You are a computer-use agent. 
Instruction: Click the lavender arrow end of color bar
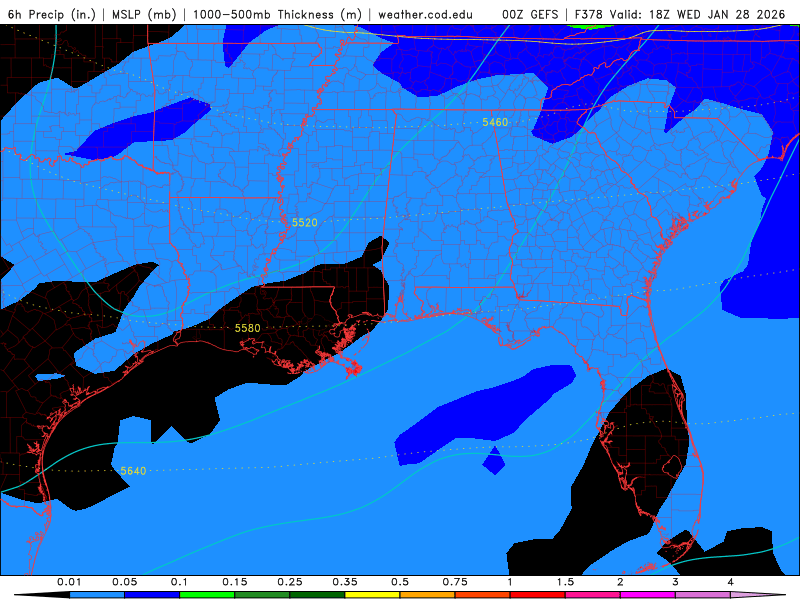pos(758,595)
